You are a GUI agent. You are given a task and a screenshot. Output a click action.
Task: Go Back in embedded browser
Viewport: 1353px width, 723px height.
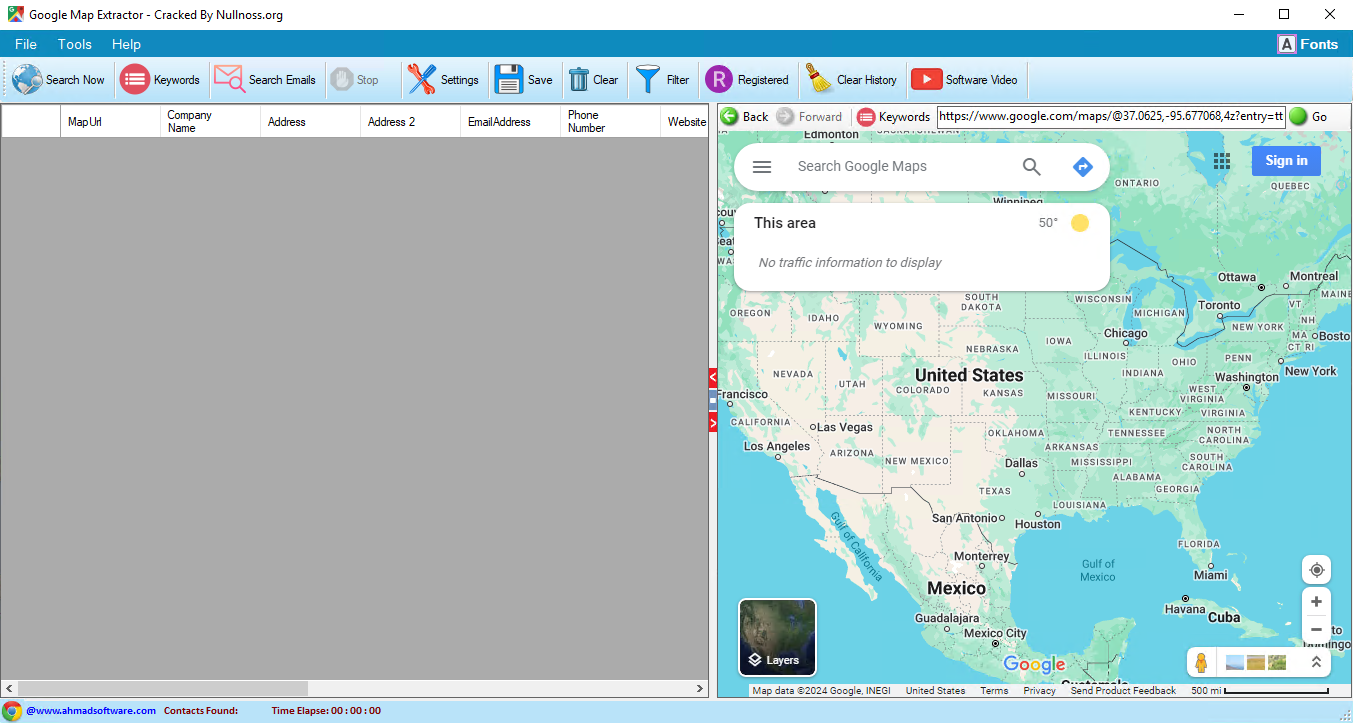coord(745,117)
